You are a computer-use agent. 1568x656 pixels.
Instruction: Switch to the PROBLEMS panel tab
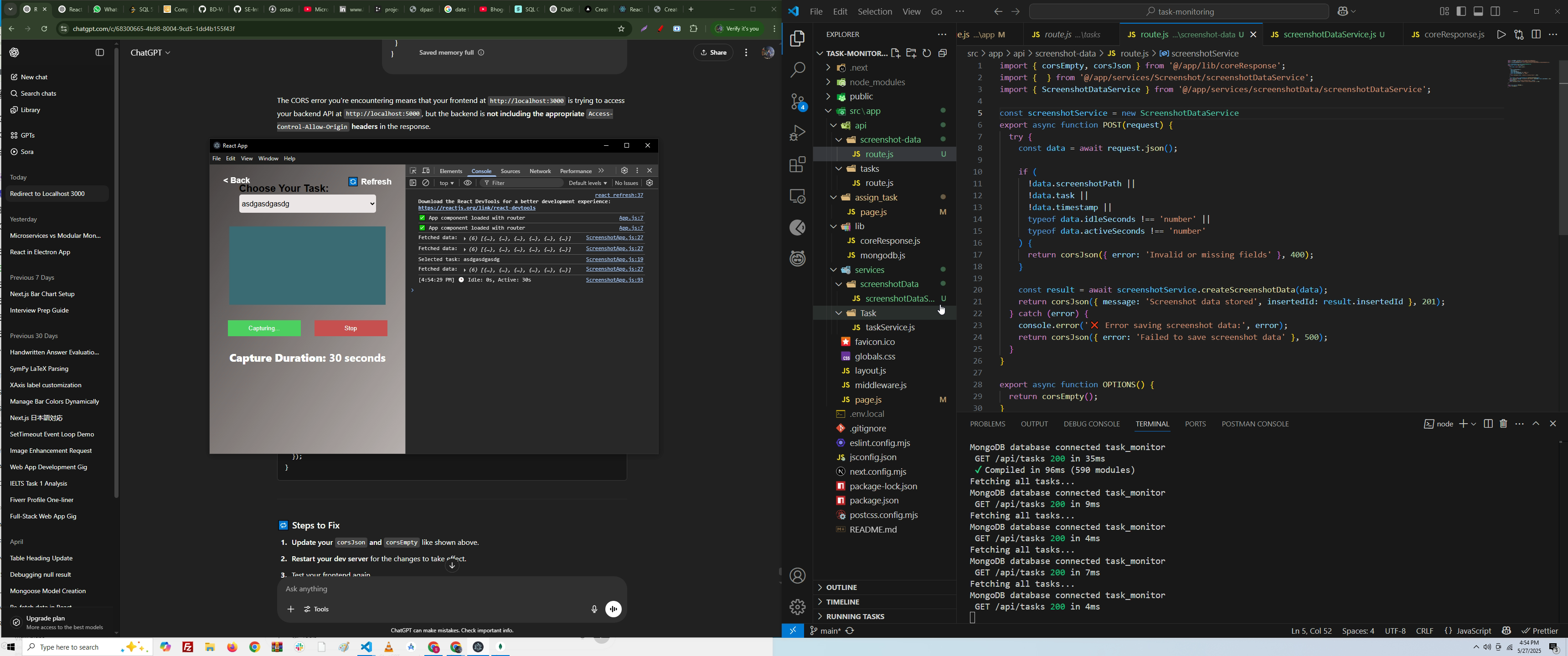point(987,424)
